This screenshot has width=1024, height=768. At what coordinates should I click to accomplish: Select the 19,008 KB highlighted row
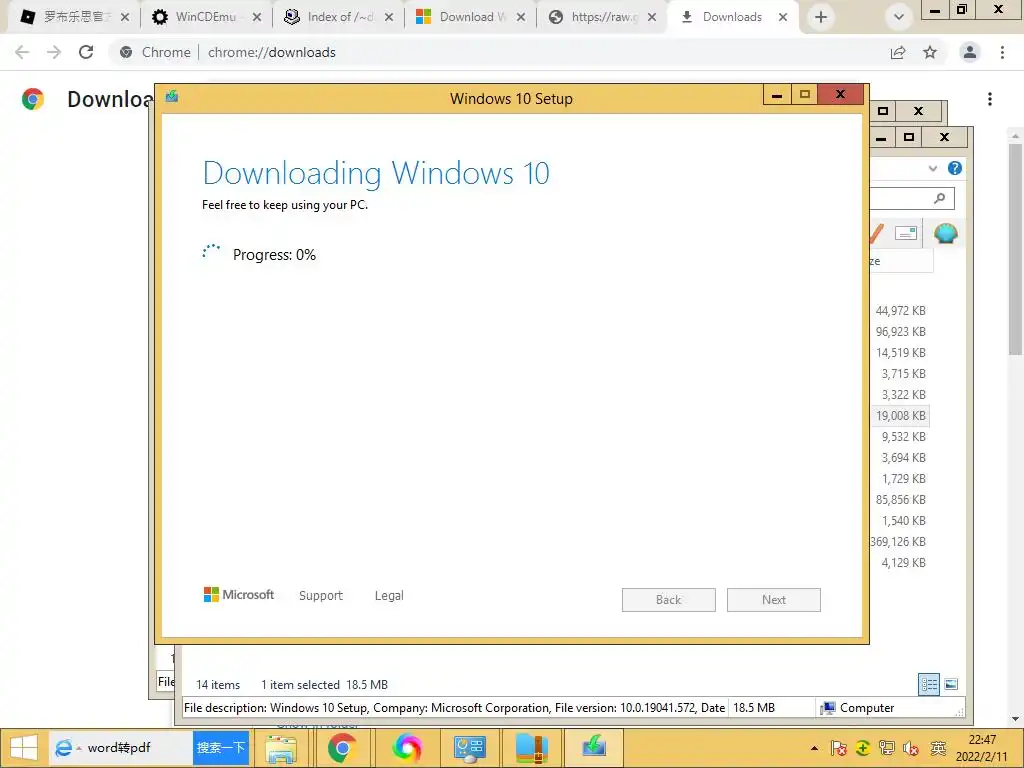(x=901, y=415)
